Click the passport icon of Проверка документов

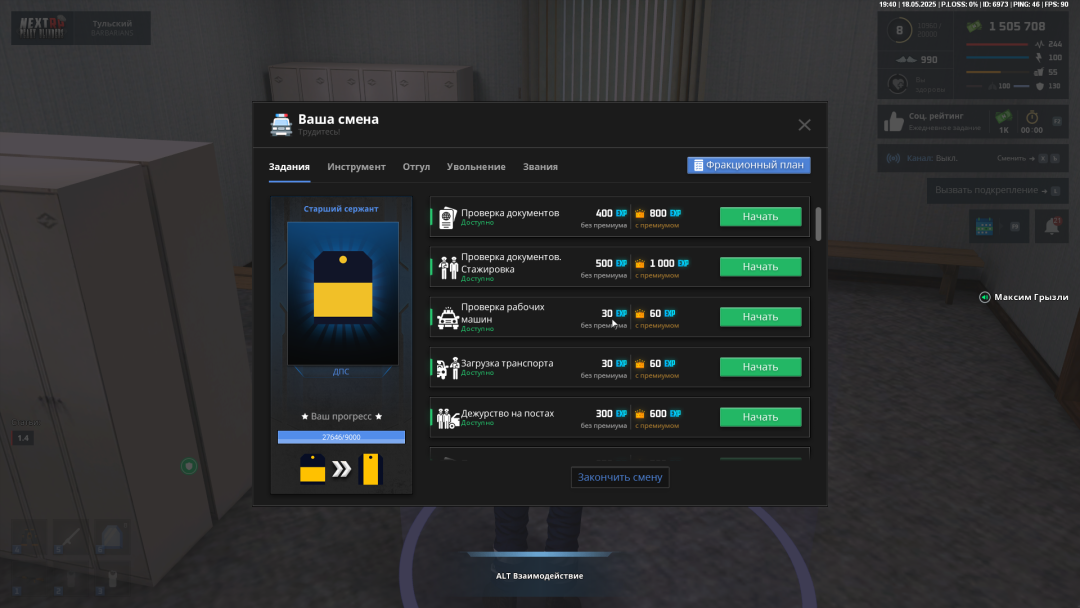click(x=448, y=217)
